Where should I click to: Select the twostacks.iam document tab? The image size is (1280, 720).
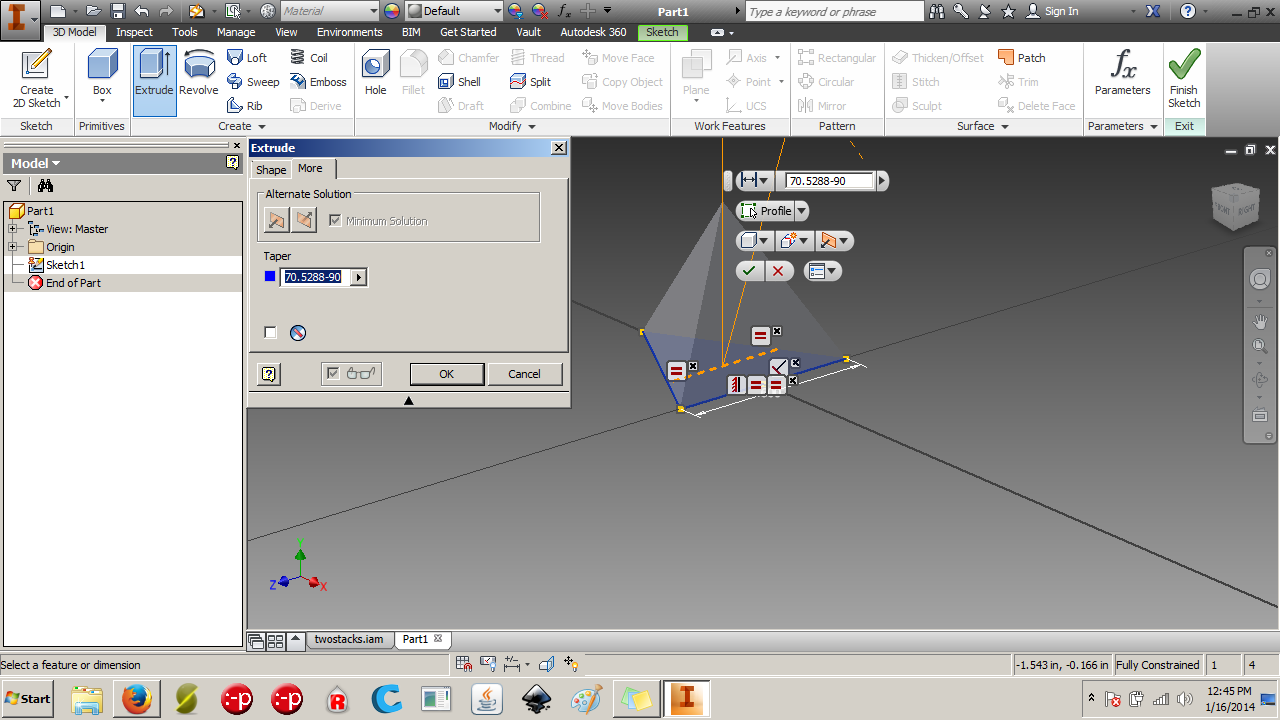[348, 639]
